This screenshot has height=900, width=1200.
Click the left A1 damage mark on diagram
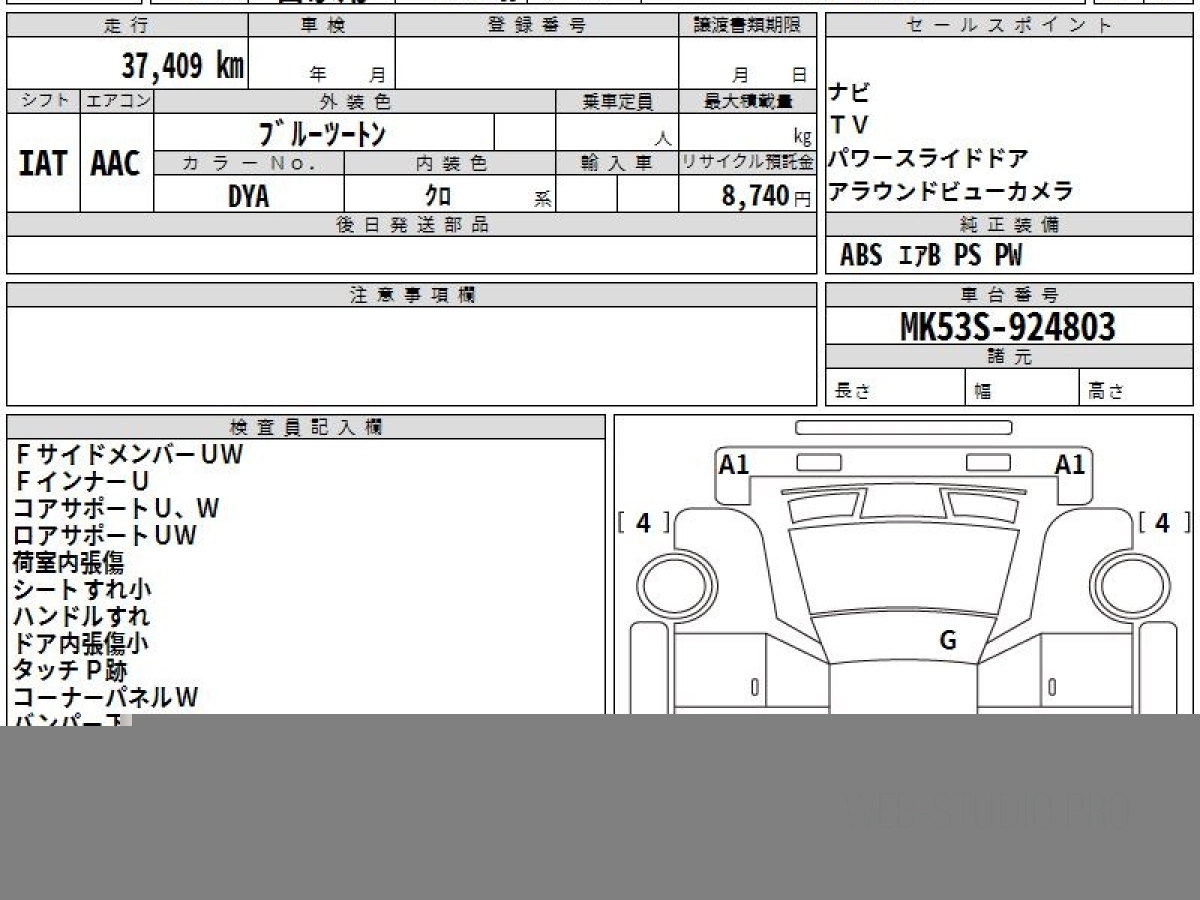(735, 465)
